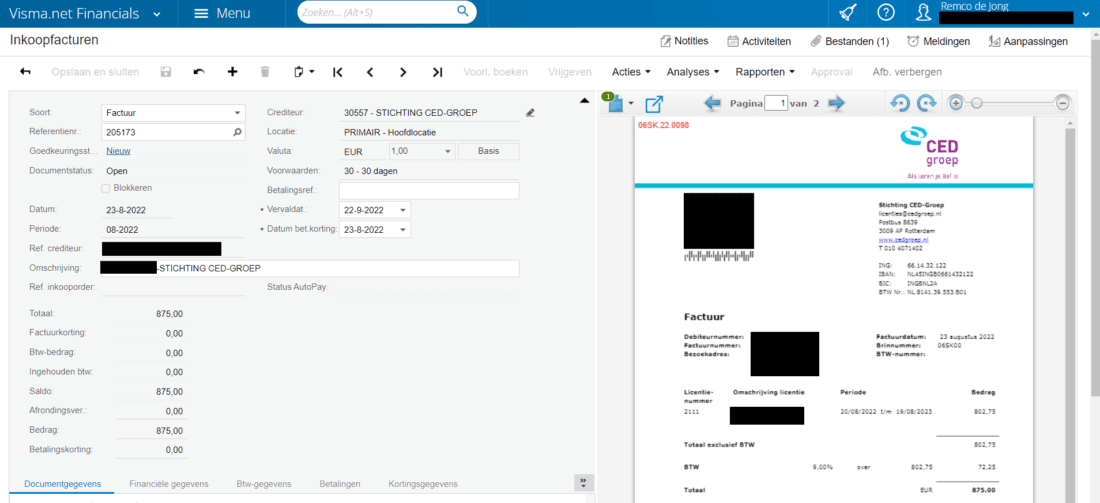
Task: Click the undo icon in the toolbar
Action: click(199, 72)
